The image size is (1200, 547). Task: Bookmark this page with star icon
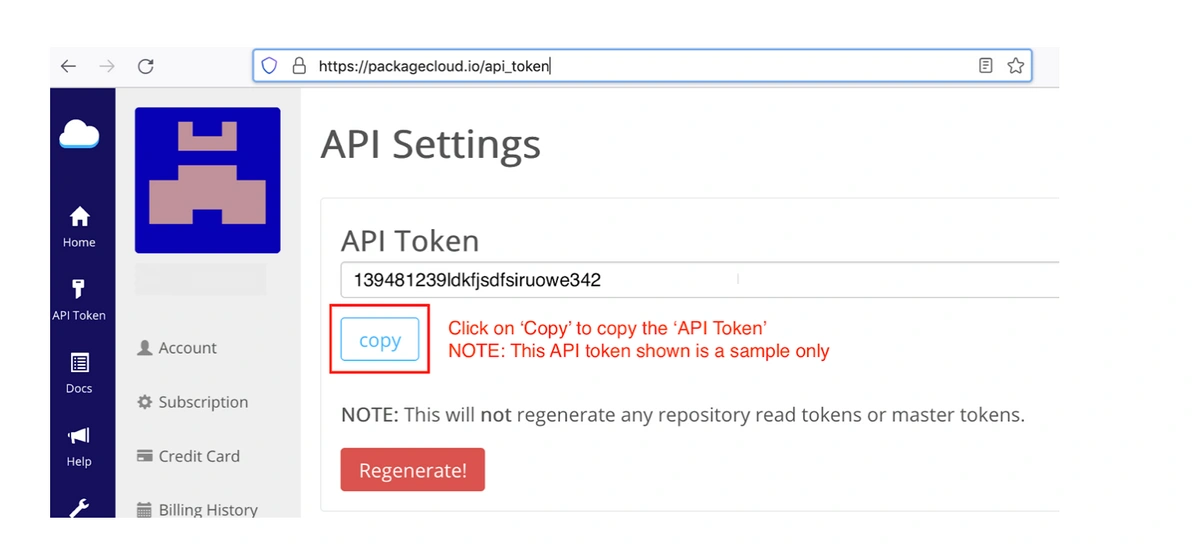click(x=1016, y=66)
